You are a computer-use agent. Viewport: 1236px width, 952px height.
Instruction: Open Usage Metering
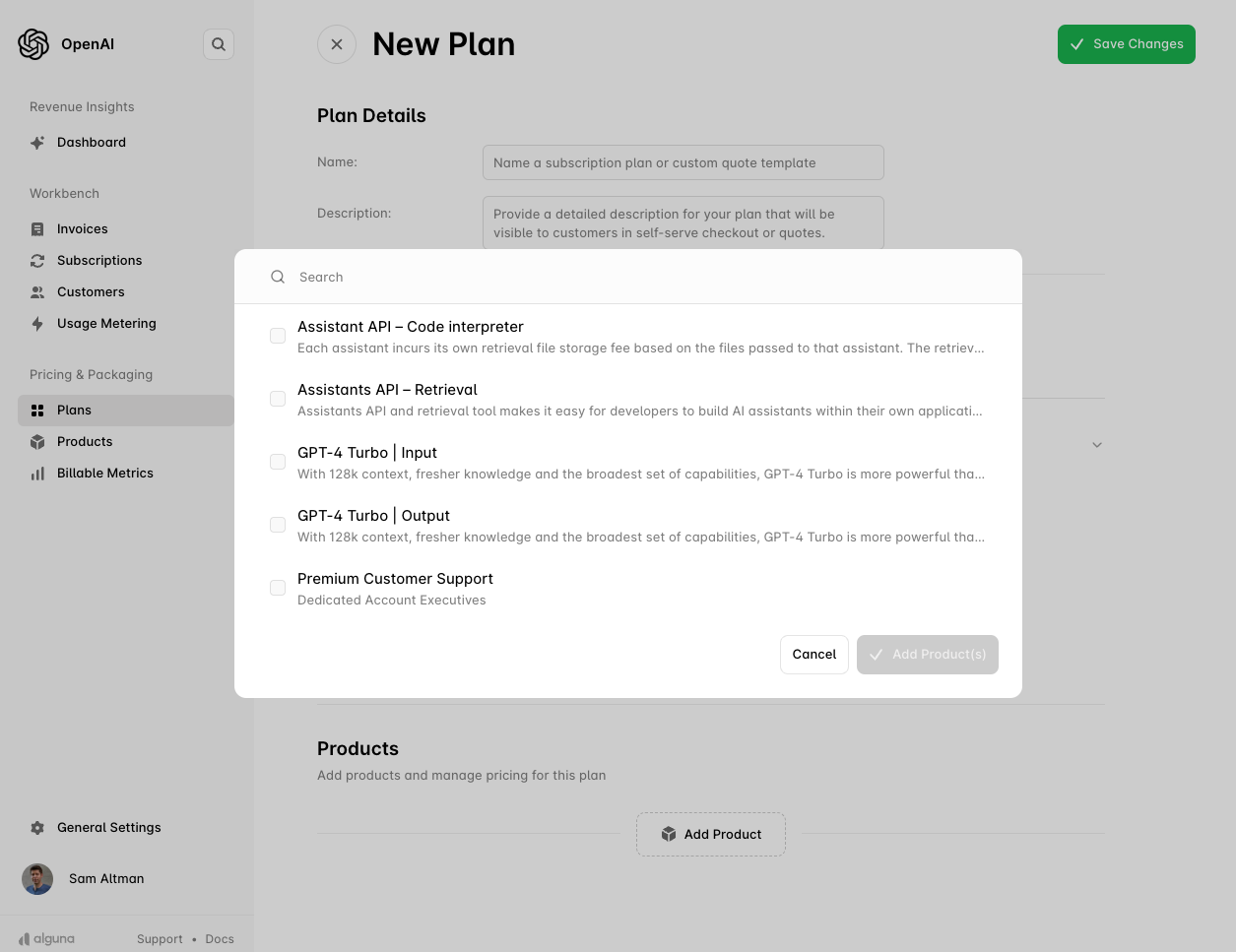click(x=106, y=323)
